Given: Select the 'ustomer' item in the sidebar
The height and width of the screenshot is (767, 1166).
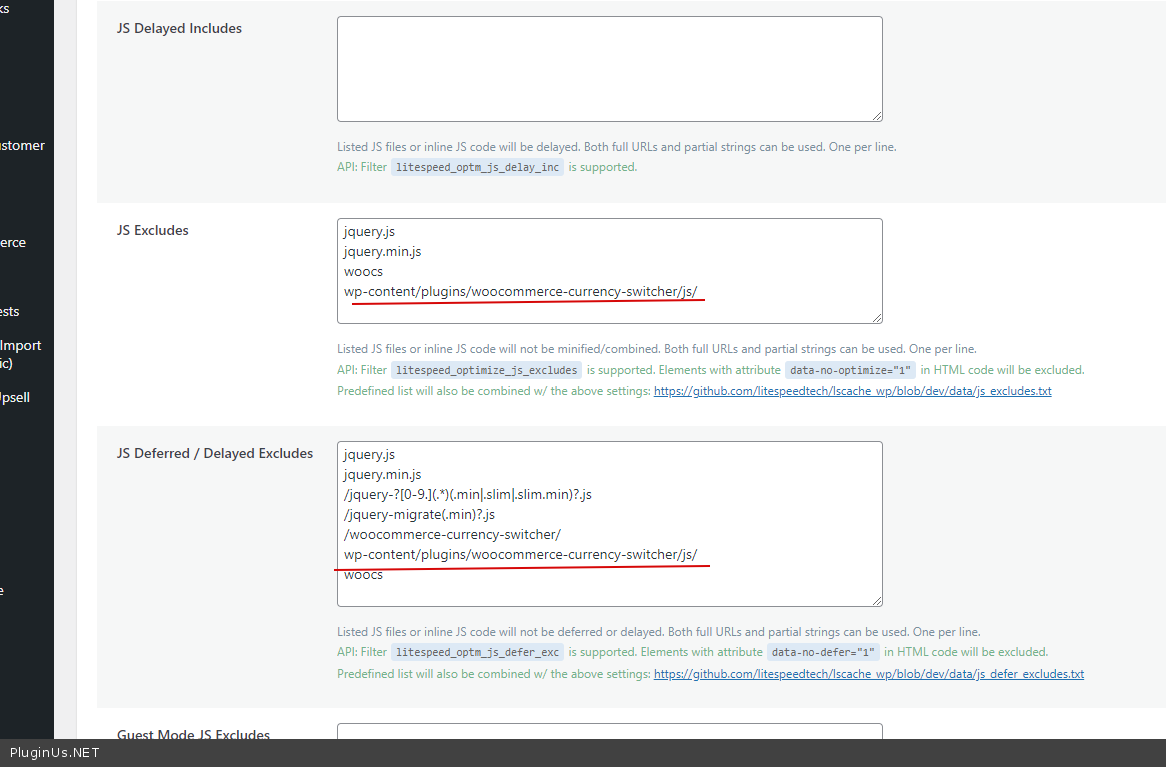Looking at the screenshot, I should click(x=22, y=146).
